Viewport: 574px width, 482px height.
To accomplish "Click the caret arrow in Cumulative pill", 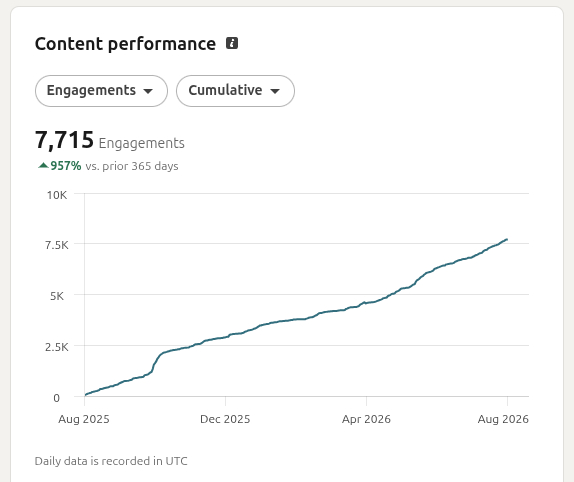I will [275, 91].
